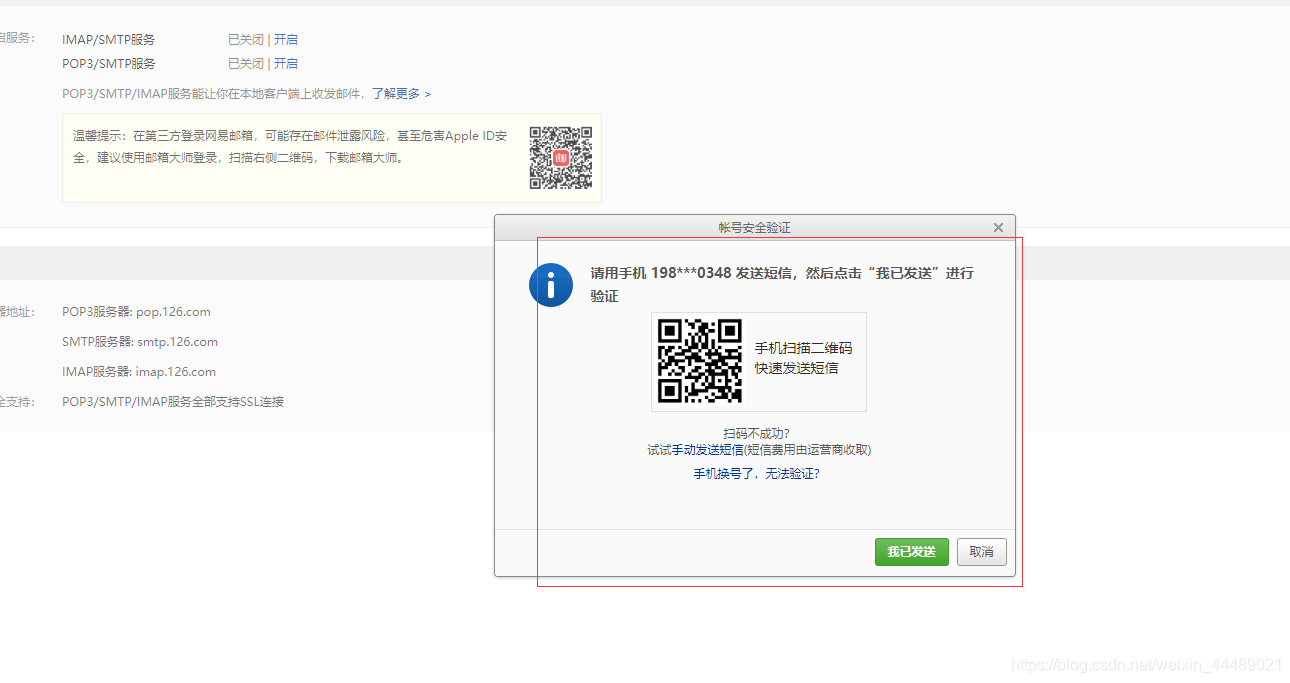Open 手机换号了，无法验证? link
Screen dimensions: 1290x683
click(757, 474)
